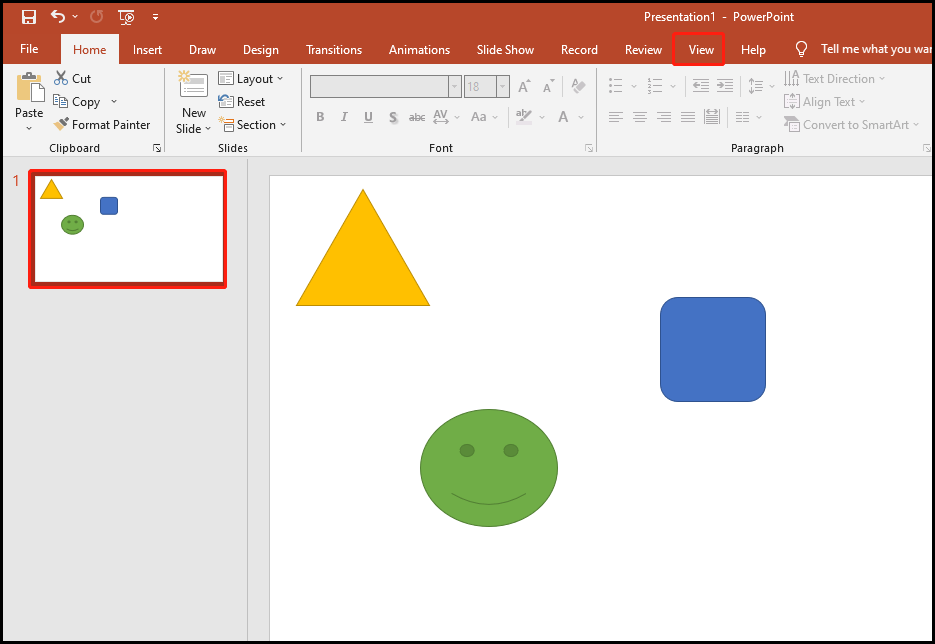The width and height of the screenshot is (935, 644).
Task: Switch to the View tab
Action: (x=698, y=49)
